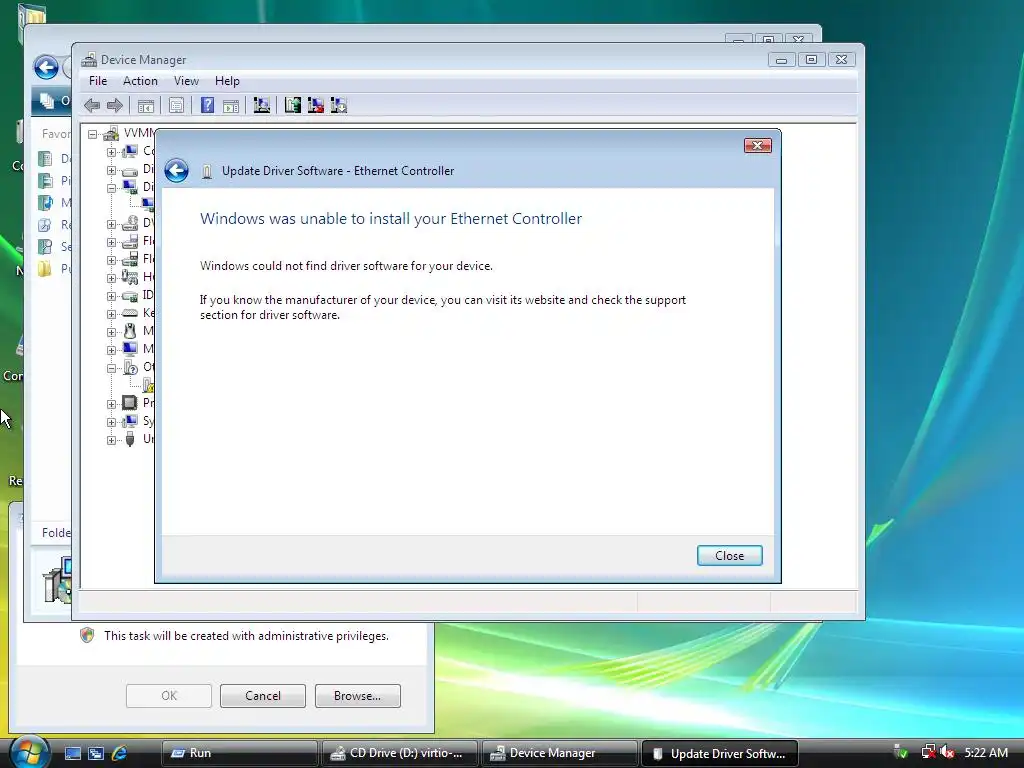Expand the Disk drives category node
Viewport: 1024px width, 768px height.
[x=112, y=170]
